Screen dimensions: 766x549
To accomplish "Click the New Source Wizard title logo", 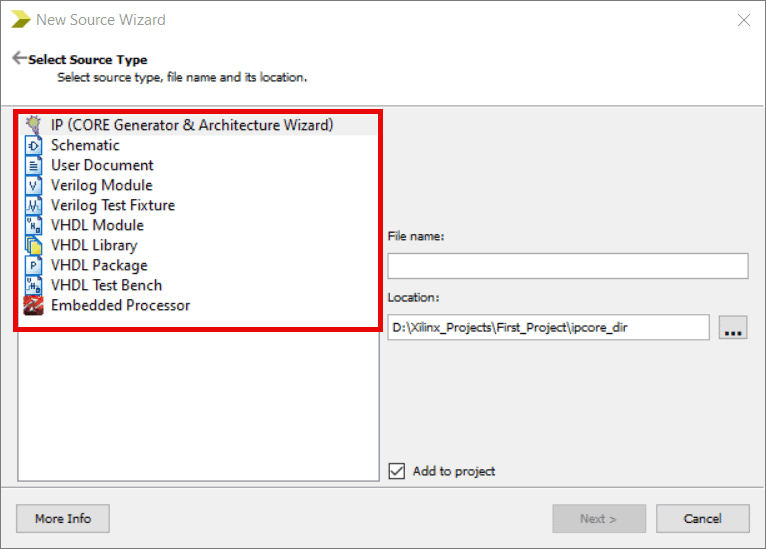I will click(x=21, y=20).
